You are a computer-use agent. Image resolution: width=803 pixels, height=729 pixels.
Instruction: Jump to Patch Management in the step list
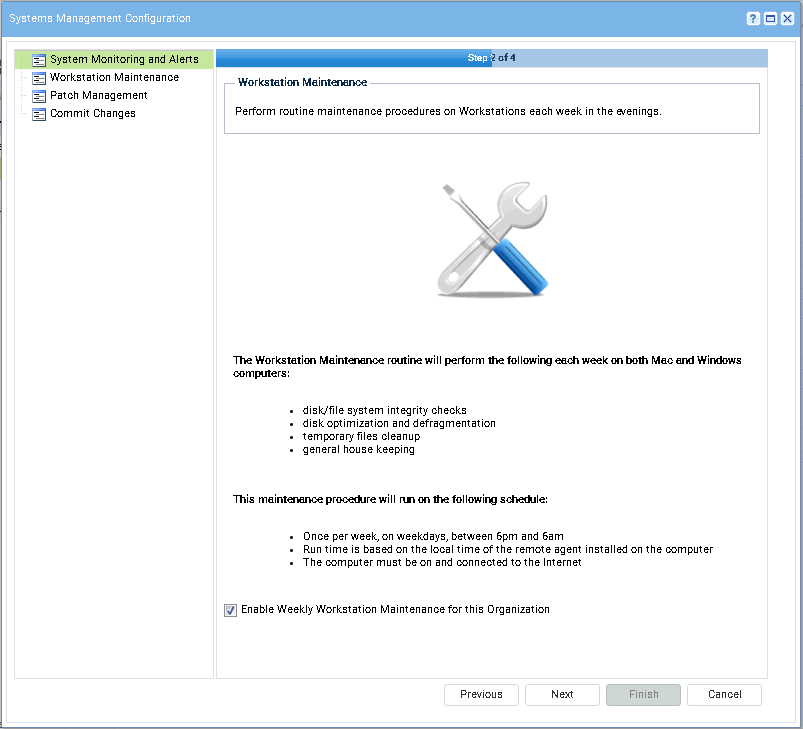click(x=99, y=95)
